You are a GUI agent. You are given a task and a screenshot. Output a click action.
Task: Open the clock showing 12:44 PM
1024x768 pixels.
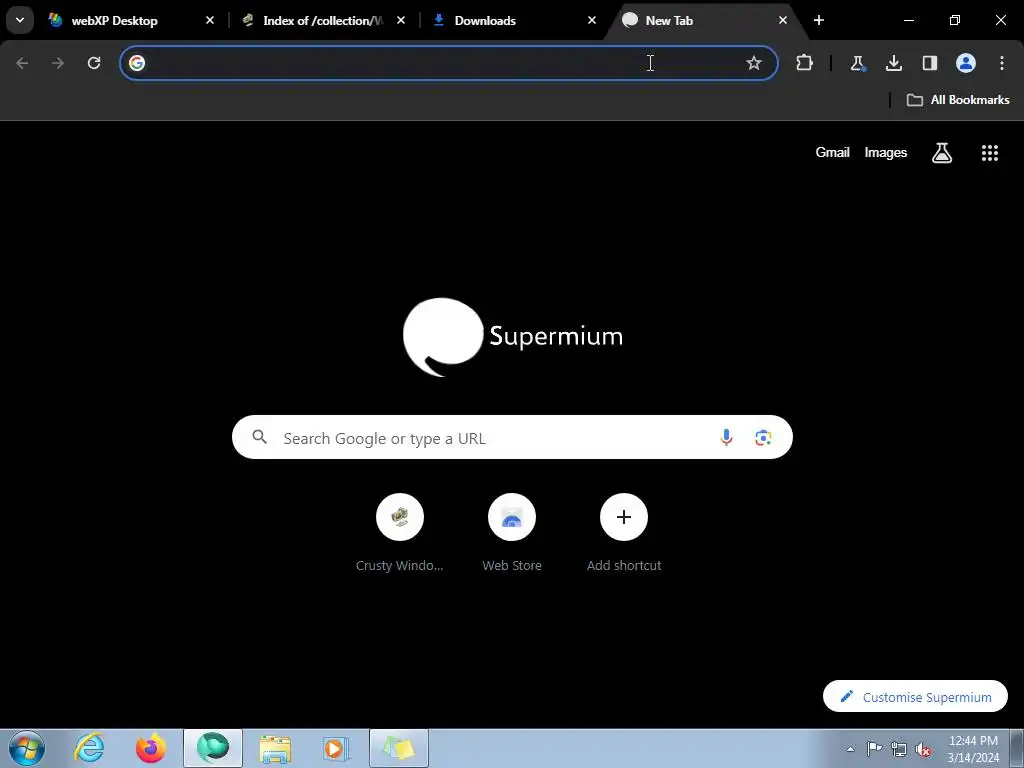pyautogui.click(x=973, y=749)
